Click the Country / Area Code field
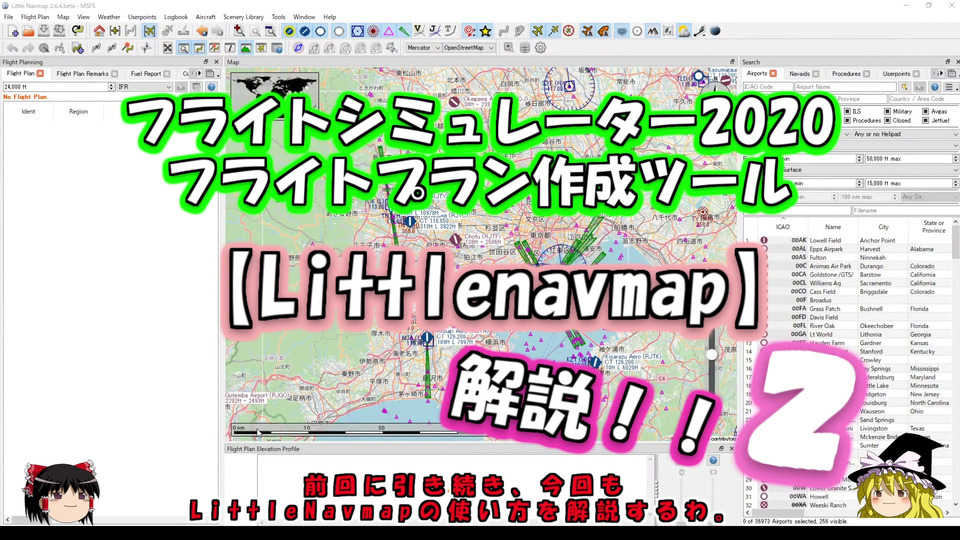 tap(923, 99)
